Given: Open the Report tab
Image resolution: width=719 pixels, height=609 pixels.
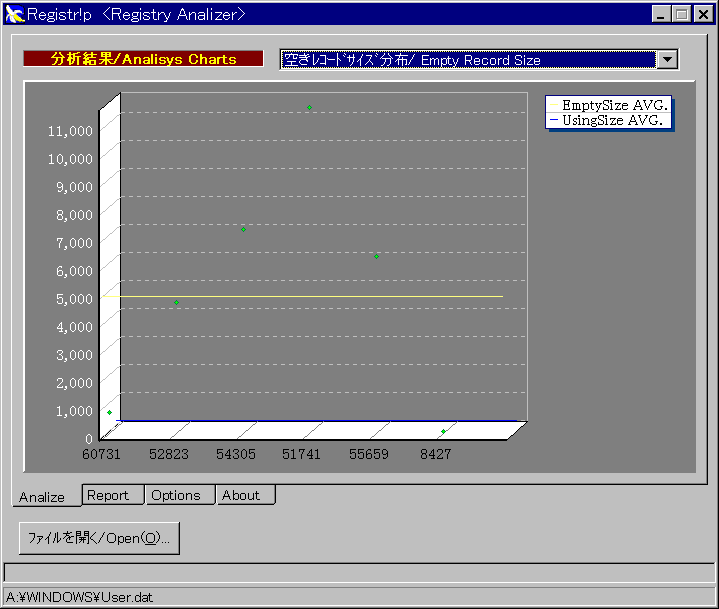Looking at the screenshot, I should click(x=108, y=495).
